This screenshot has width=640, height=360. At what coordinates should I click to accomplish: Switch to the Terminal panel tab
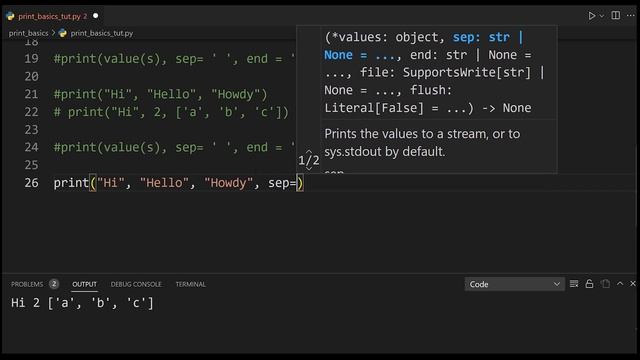[x=191, y=284]
